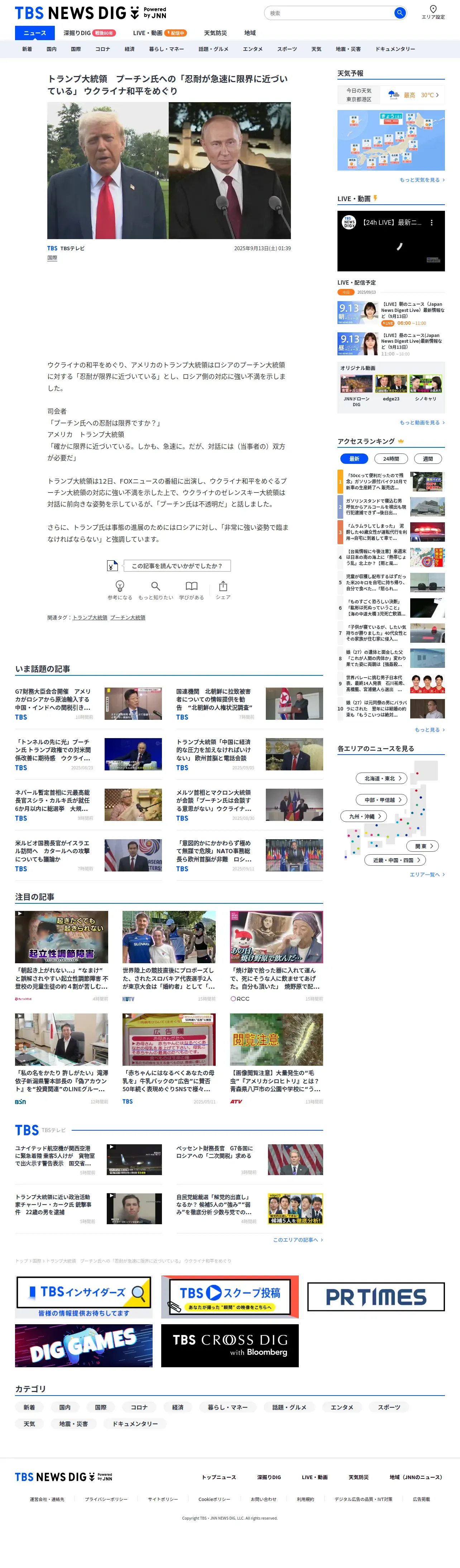Open the LIVE・動画 main tab

click(x=159, y=33)
